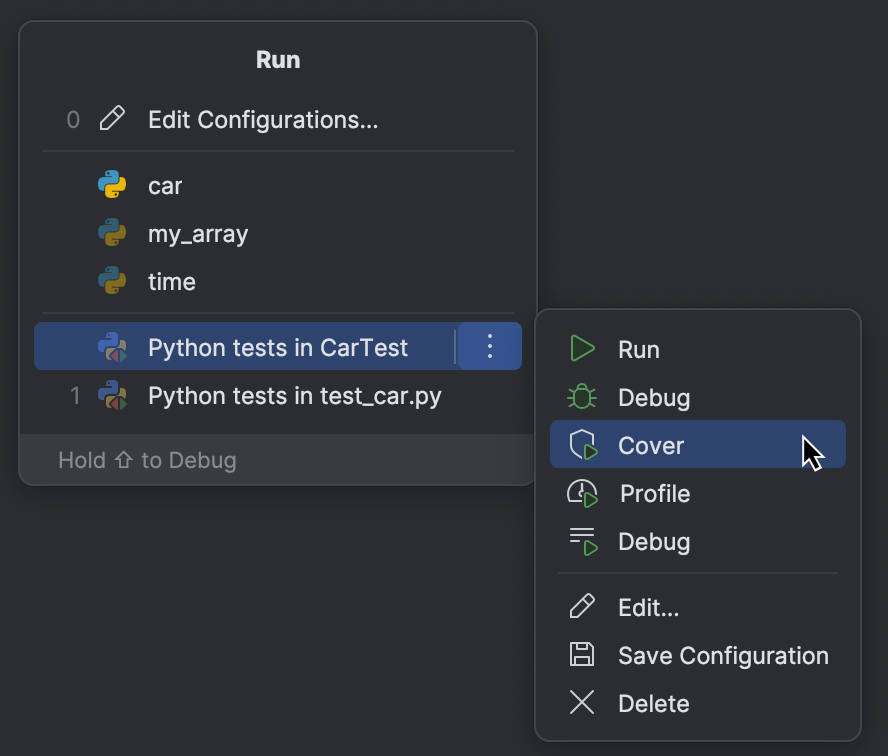The height and width of the screenshot is (756, 888).
Task: Click Delete in the context menu
Action: [653, 703]
